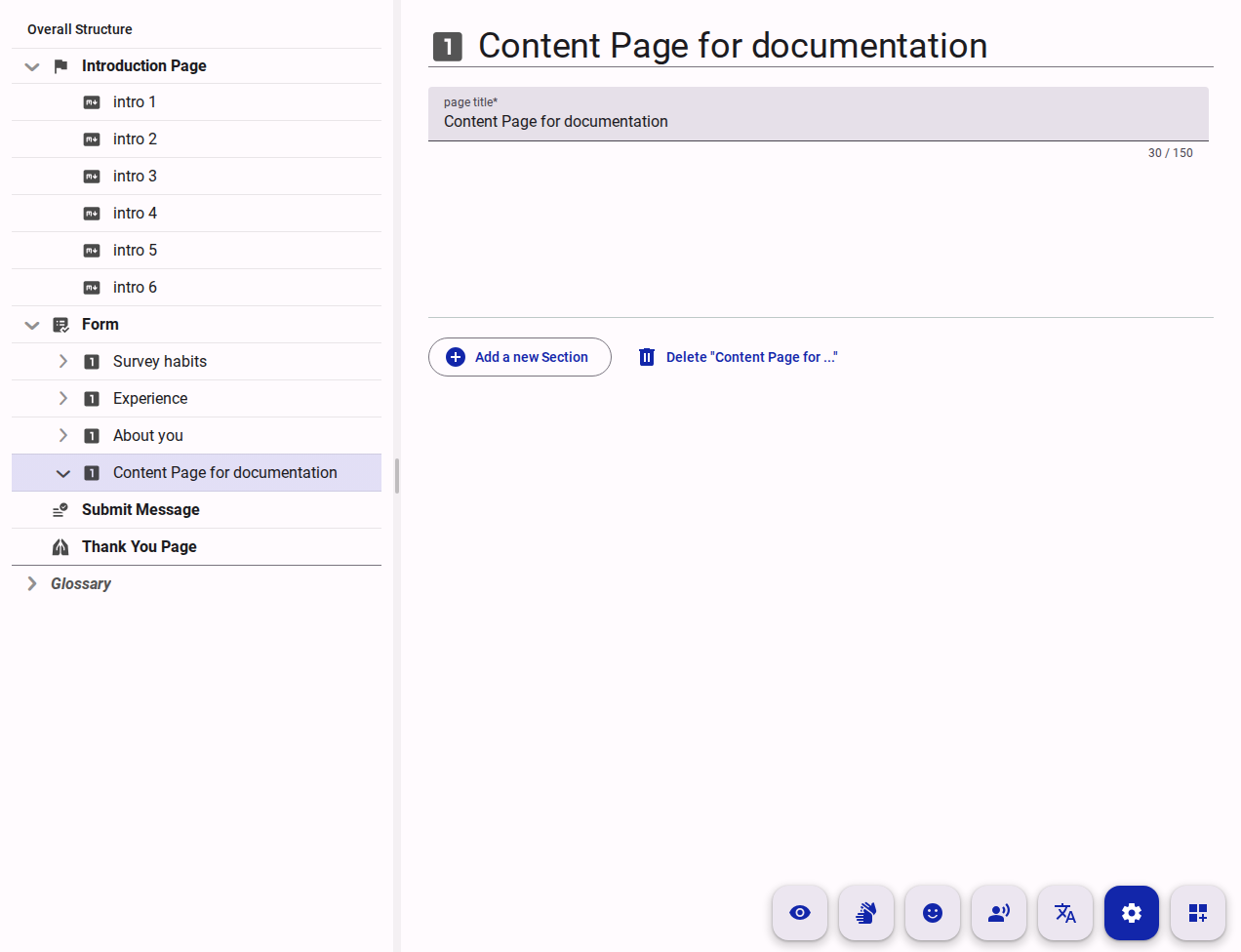This screenshot has width=1241, height=952.
Task: Click the page number icon beside Experience
Action: pos(92,399)
